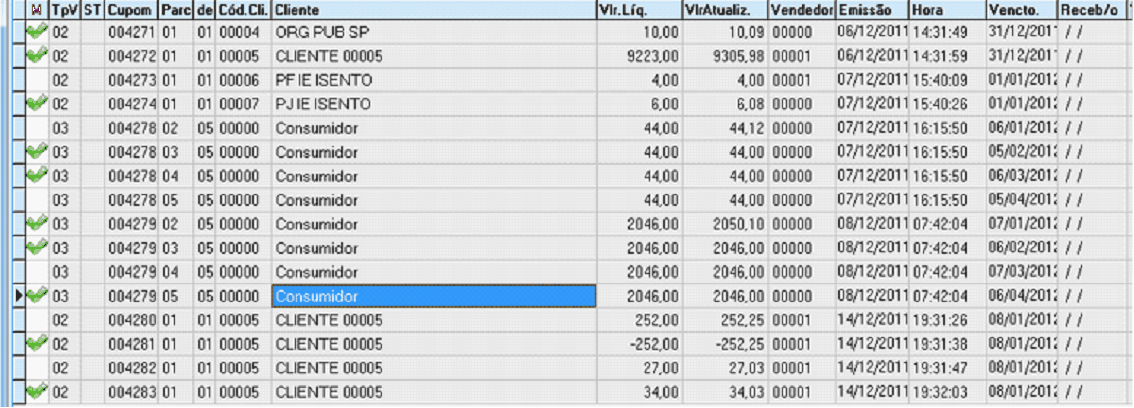The width and height of the screenshot is (1134, 408).
Task: Click checkmark for coupon 004278 parcel 04
Action: pos(35,176)
